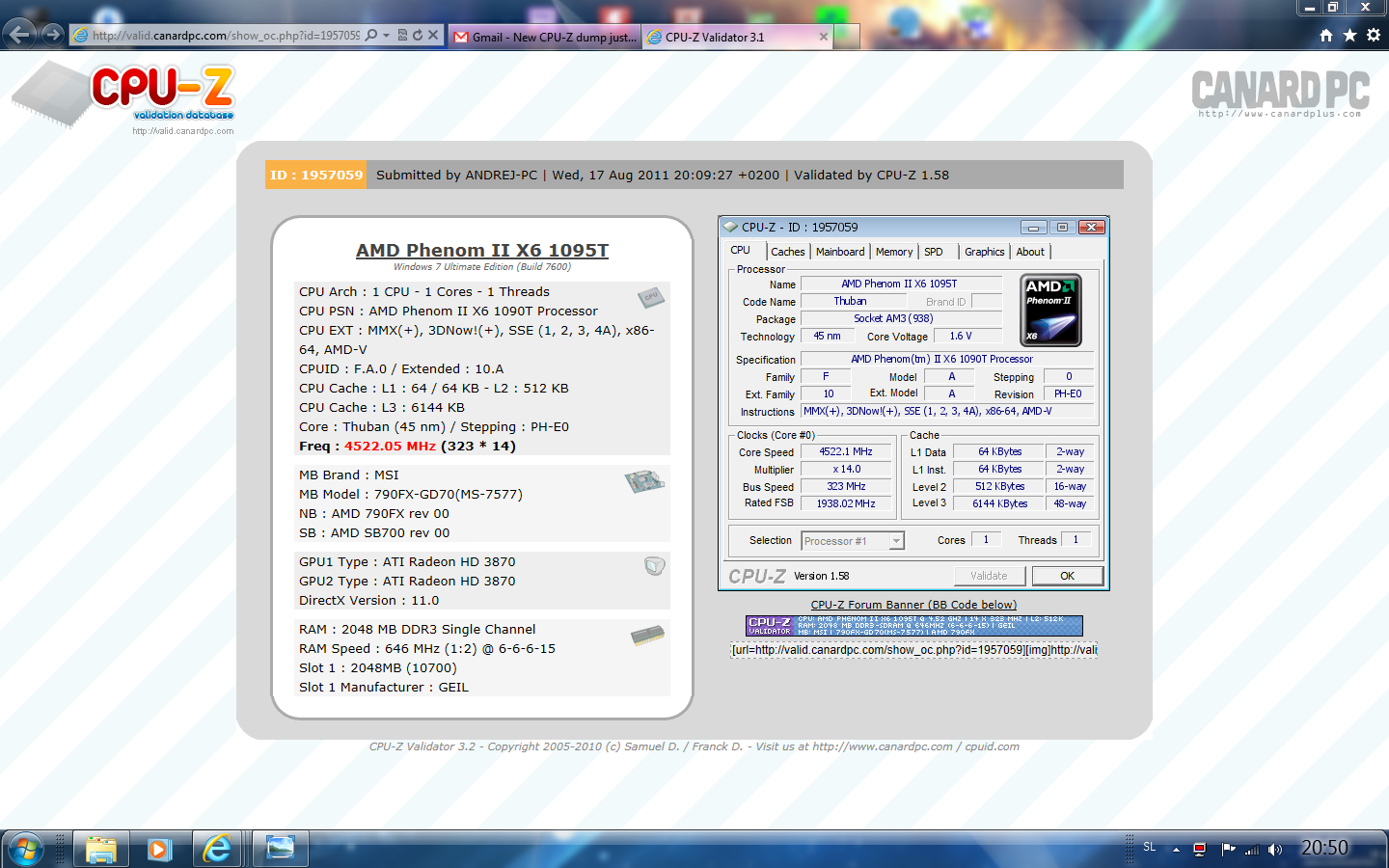The height and width of the screenshot is (868, 1389).
Task: Open the Mainboard tab in CPU-Z
Action: (840, 252)
